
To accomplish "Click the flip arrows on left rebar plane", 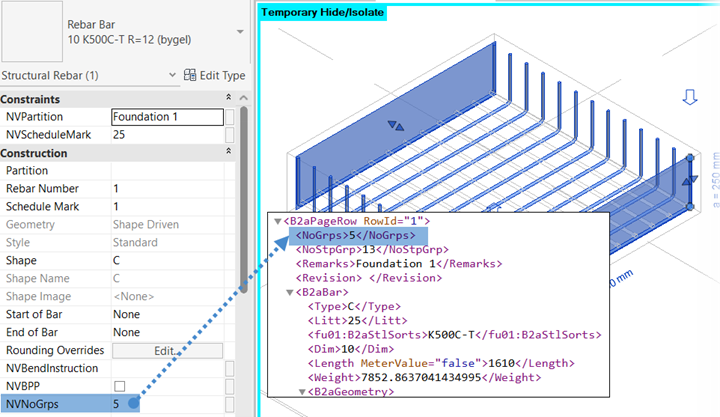I will (x=396, y=125).
